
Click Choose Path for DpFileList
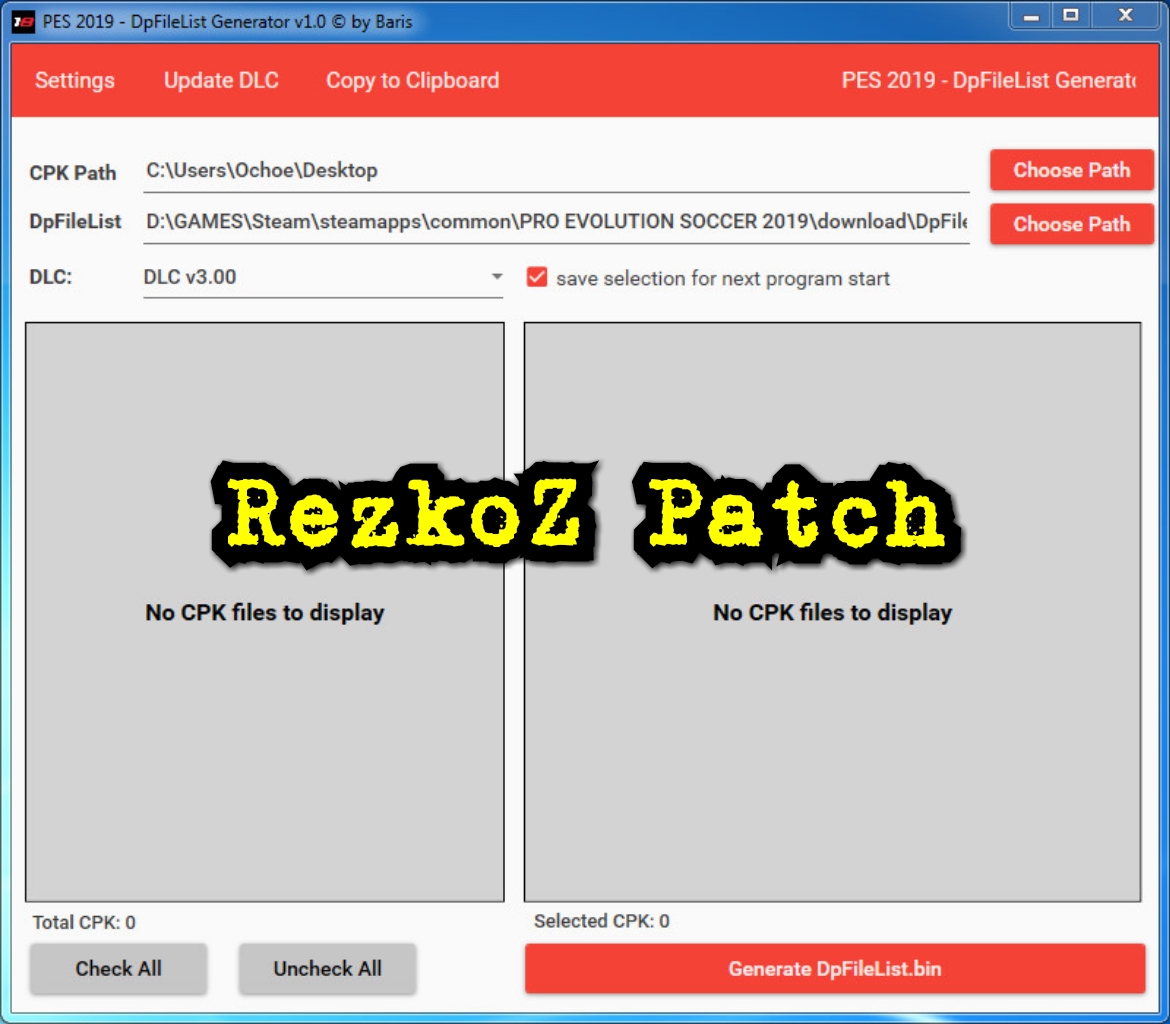pyautogui.click(x=1072, y=224)
